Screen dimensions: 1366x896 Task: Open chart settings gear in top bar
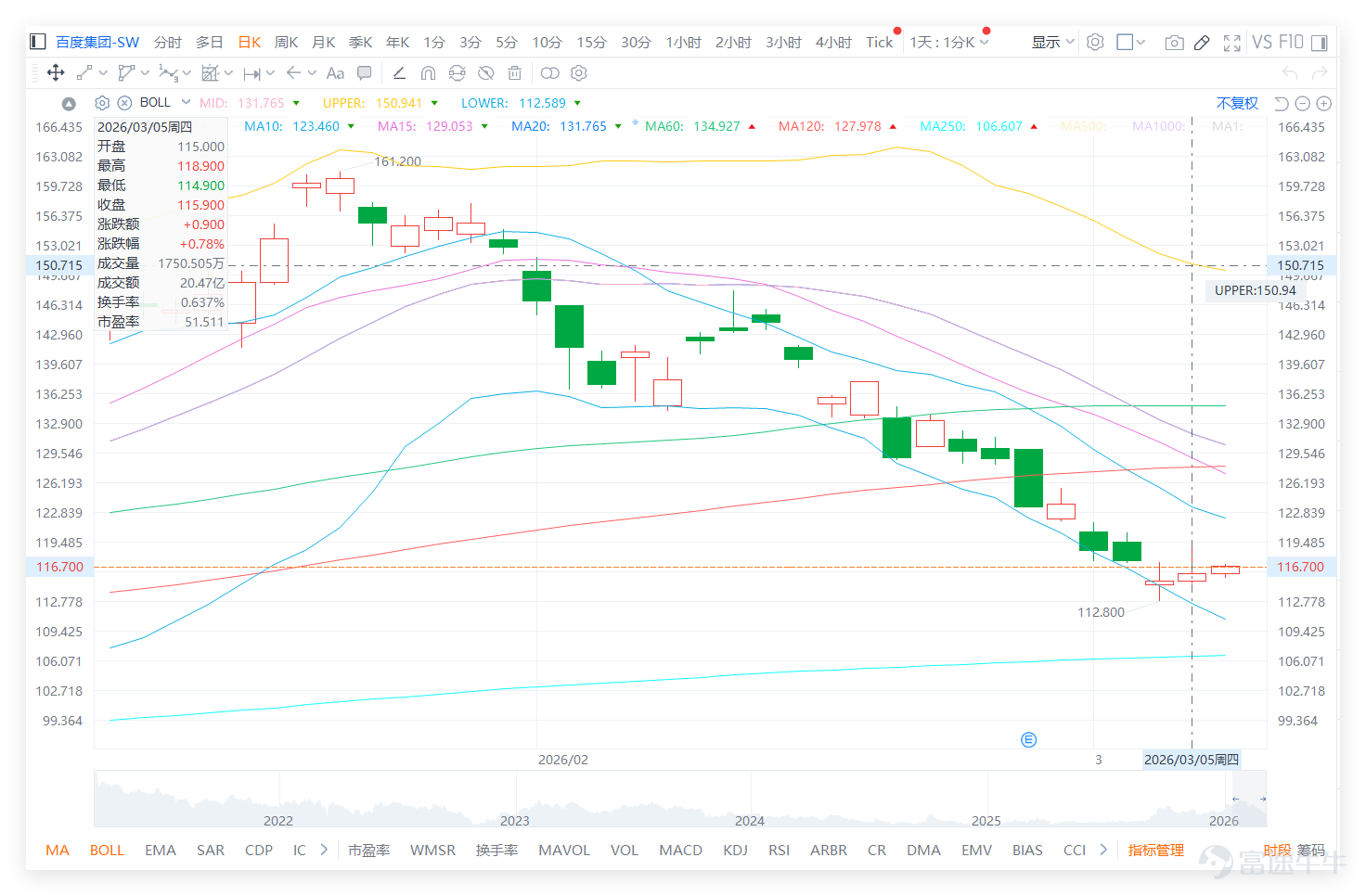[x=1095, y=42]
